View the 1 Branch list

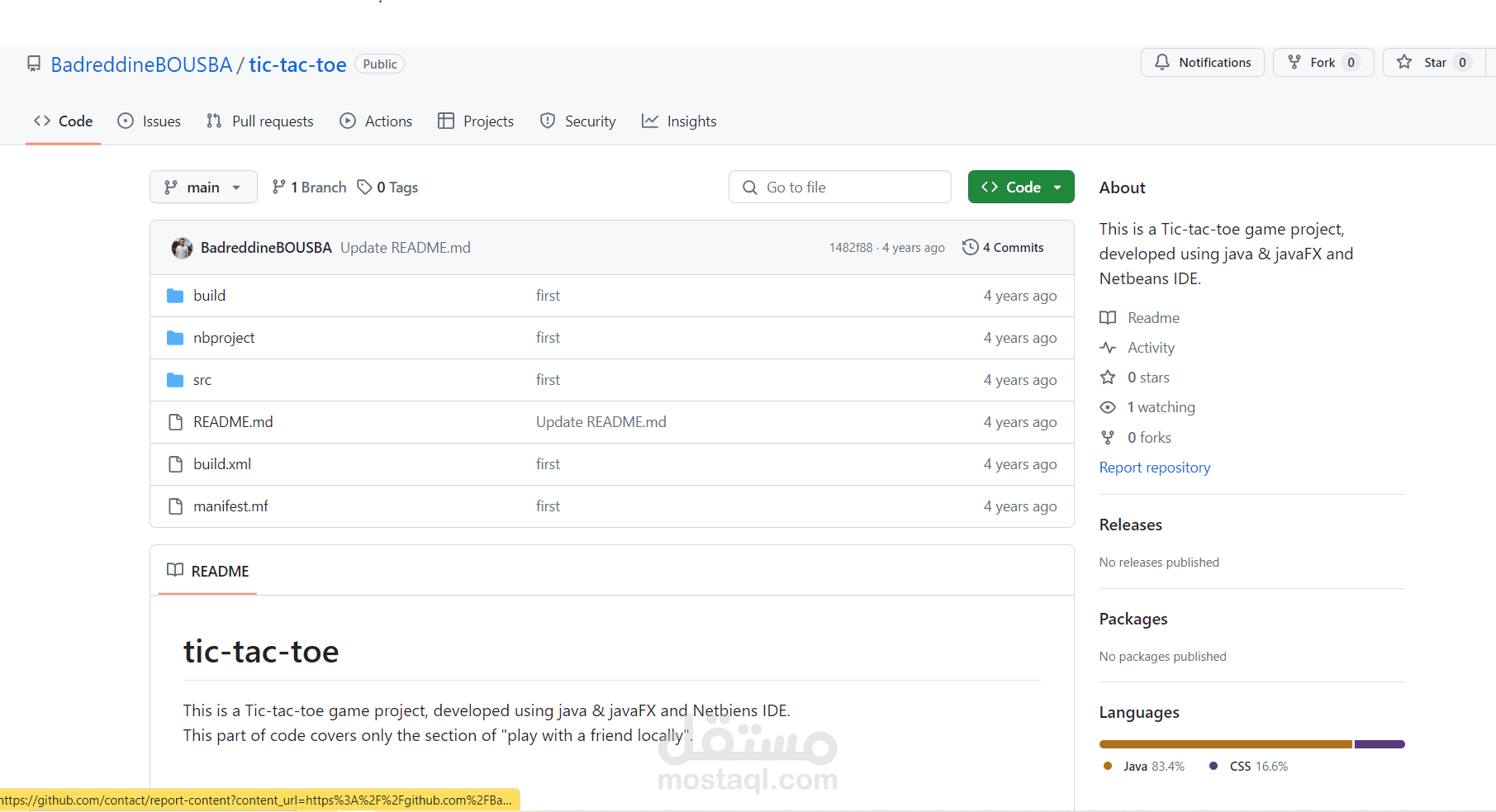point(310,188)
